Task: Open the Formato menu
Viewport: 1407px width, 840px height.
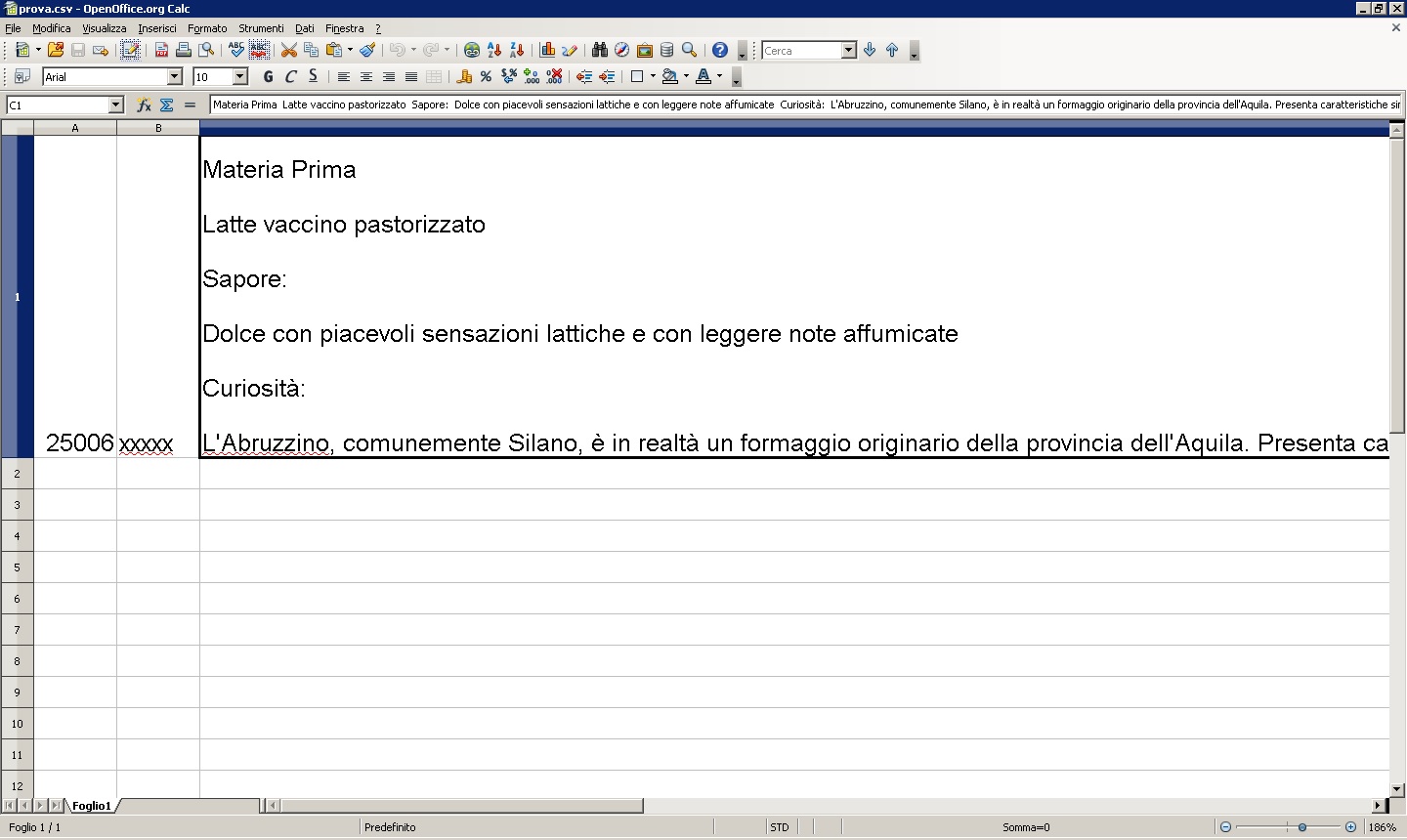Action: click(x=207, y=28)
